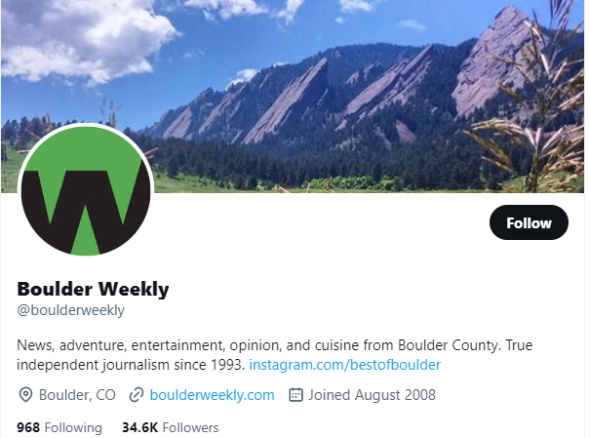Click the text independent journalism since 1993

131,365
